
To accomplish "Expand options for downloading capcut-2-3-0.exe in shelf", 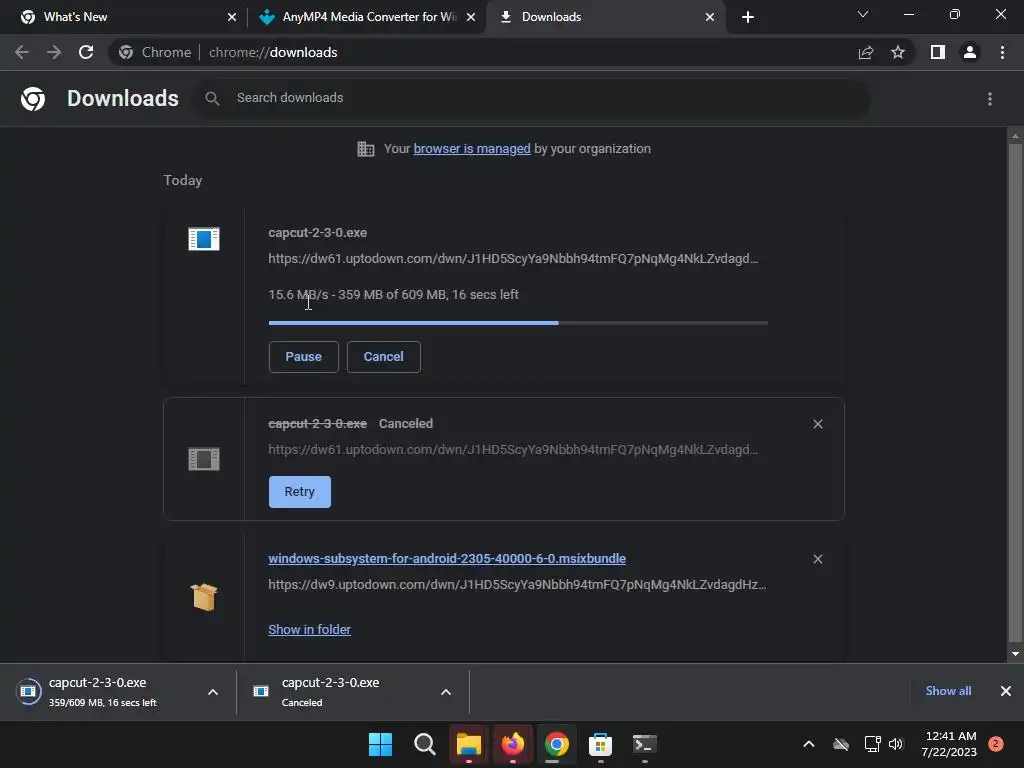I will [213, 692].
